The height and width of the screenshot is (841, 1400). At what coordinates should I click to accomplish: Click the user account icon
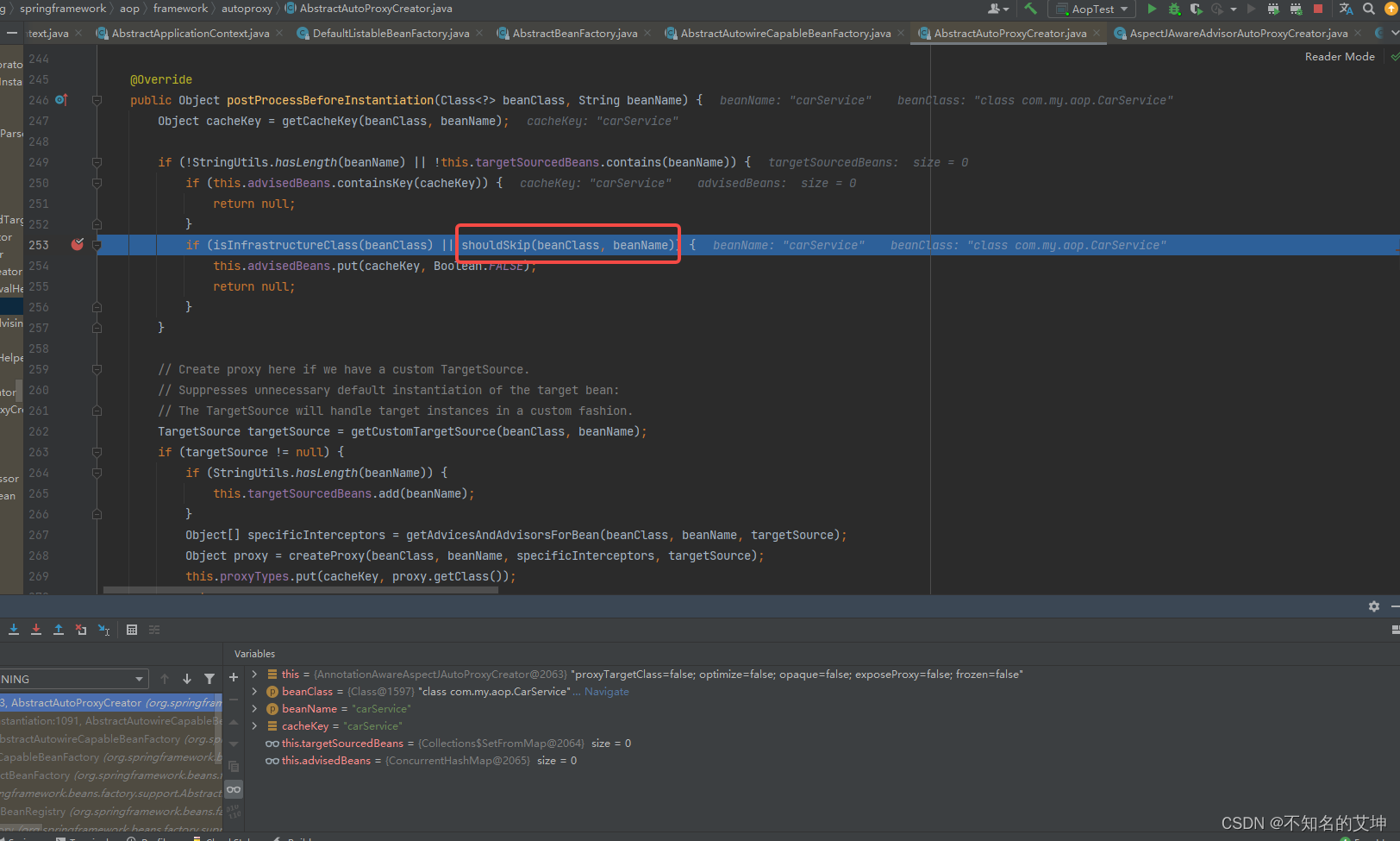coord(997,9)
